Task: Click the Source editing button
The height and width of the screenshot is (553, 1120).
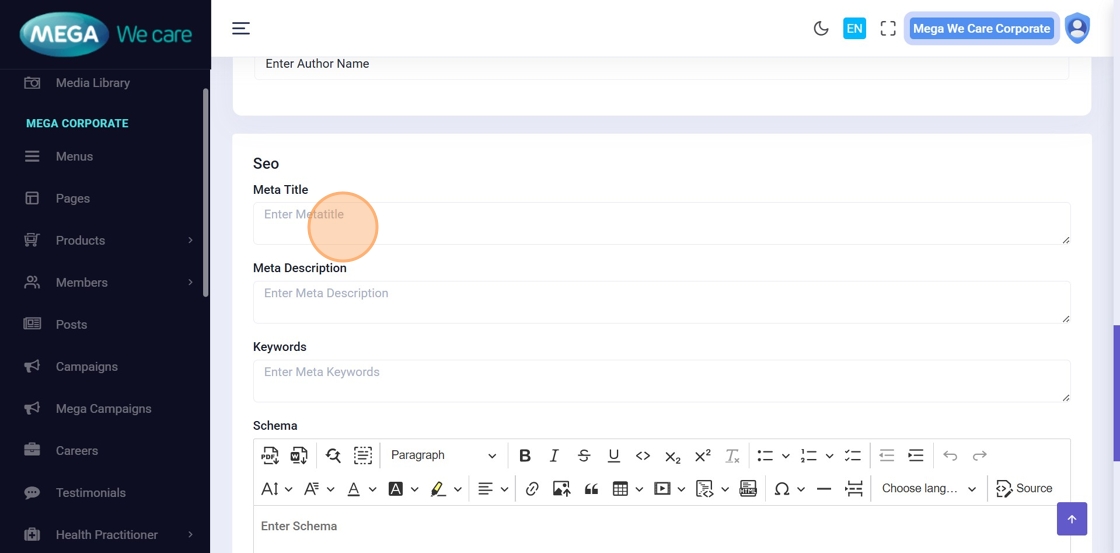Action: pos(1024,489)
